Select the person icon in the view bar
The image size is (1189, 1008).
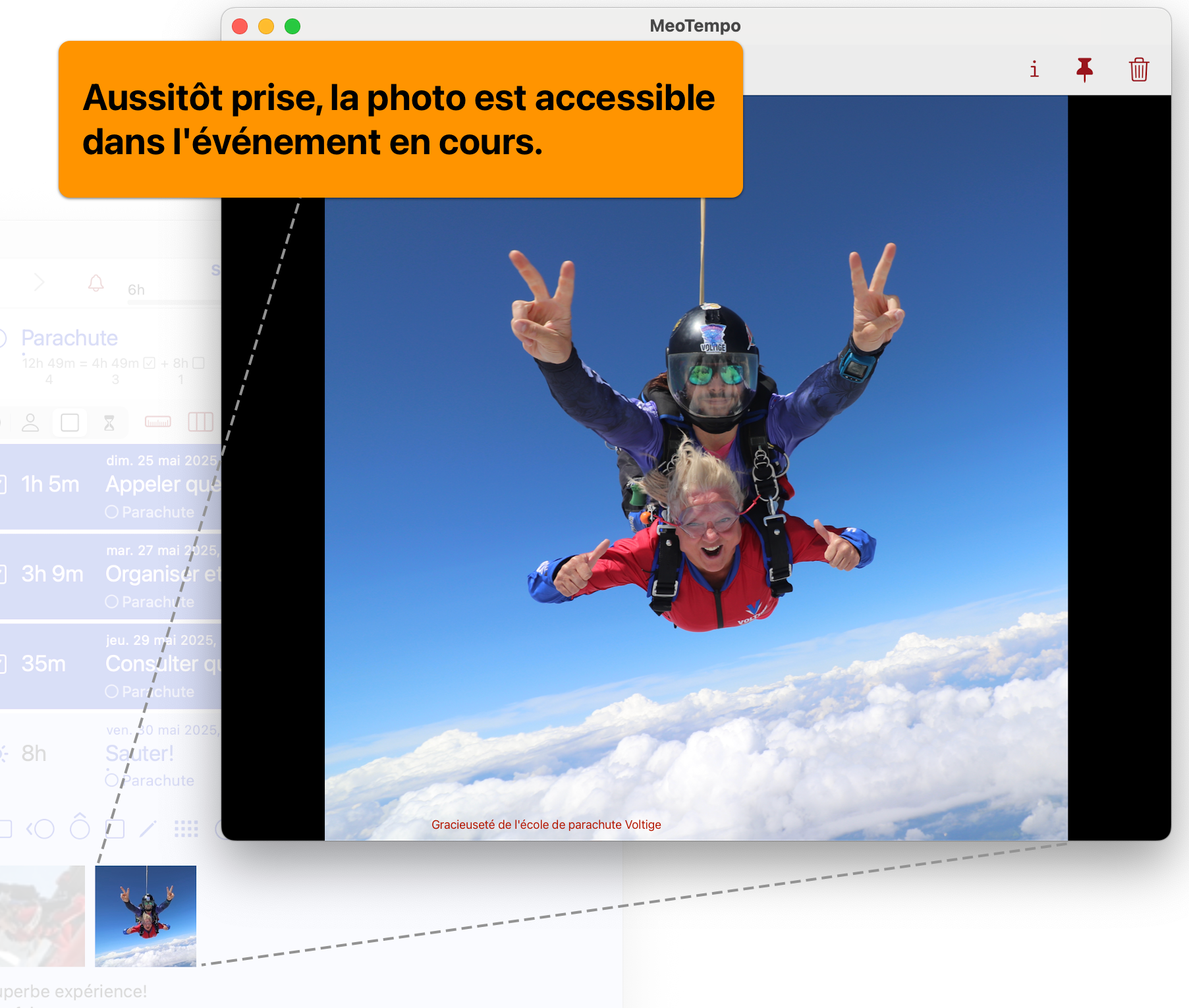pos(30,422)
